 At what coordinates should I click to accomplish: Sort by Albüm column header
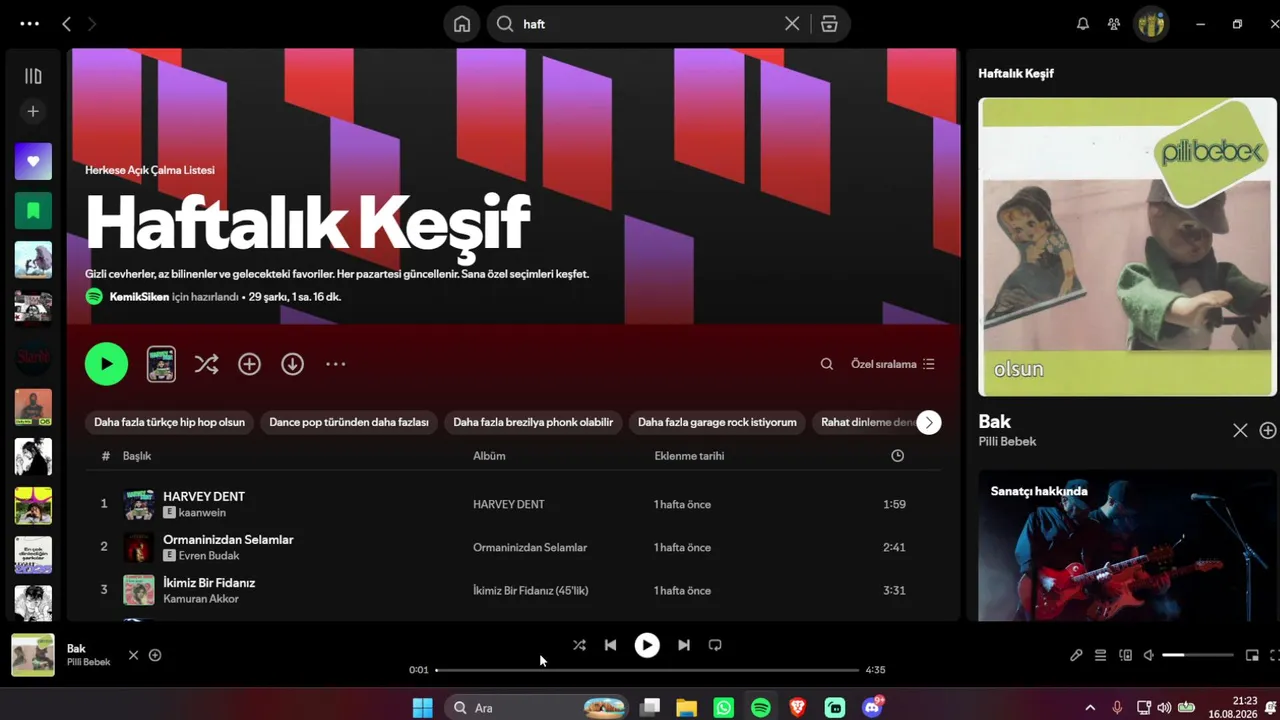tap(489, 456)
